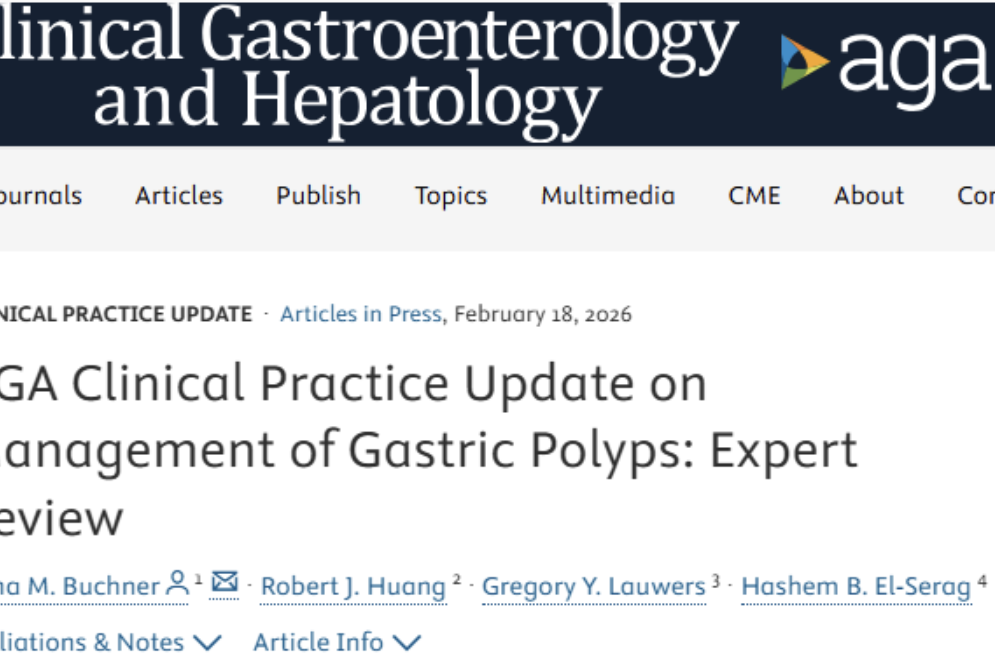
Task: Expand the Article Info section
Action: coord(337,641)
